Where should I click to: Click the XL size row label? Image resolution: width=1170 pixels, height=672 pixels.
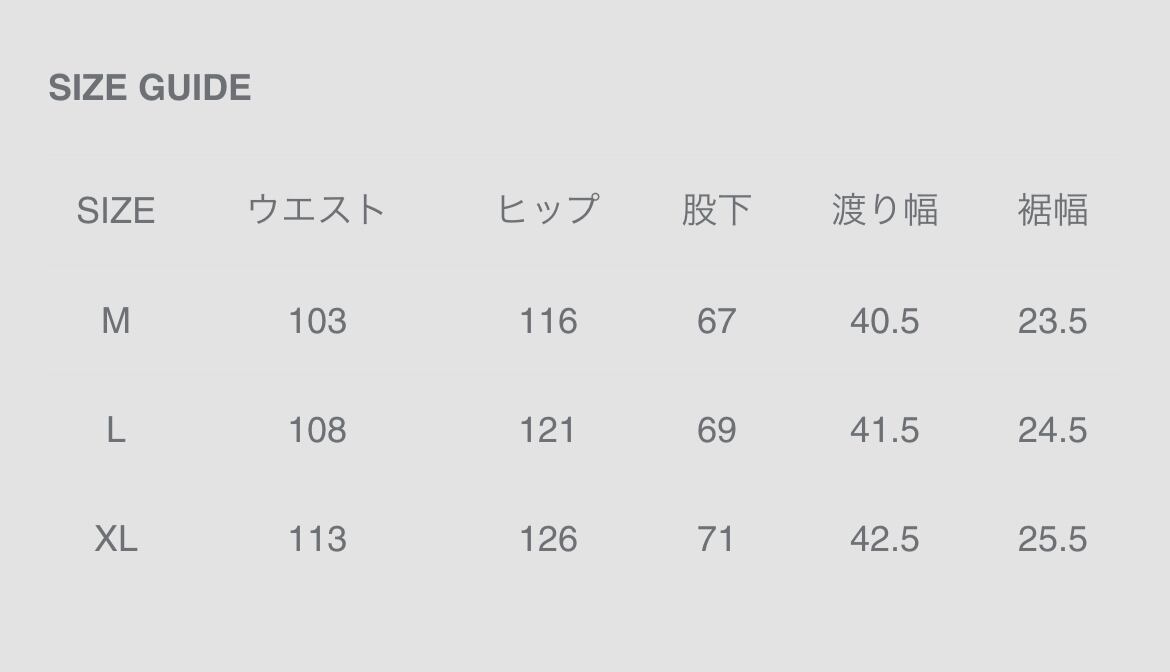tap(116, 539)
